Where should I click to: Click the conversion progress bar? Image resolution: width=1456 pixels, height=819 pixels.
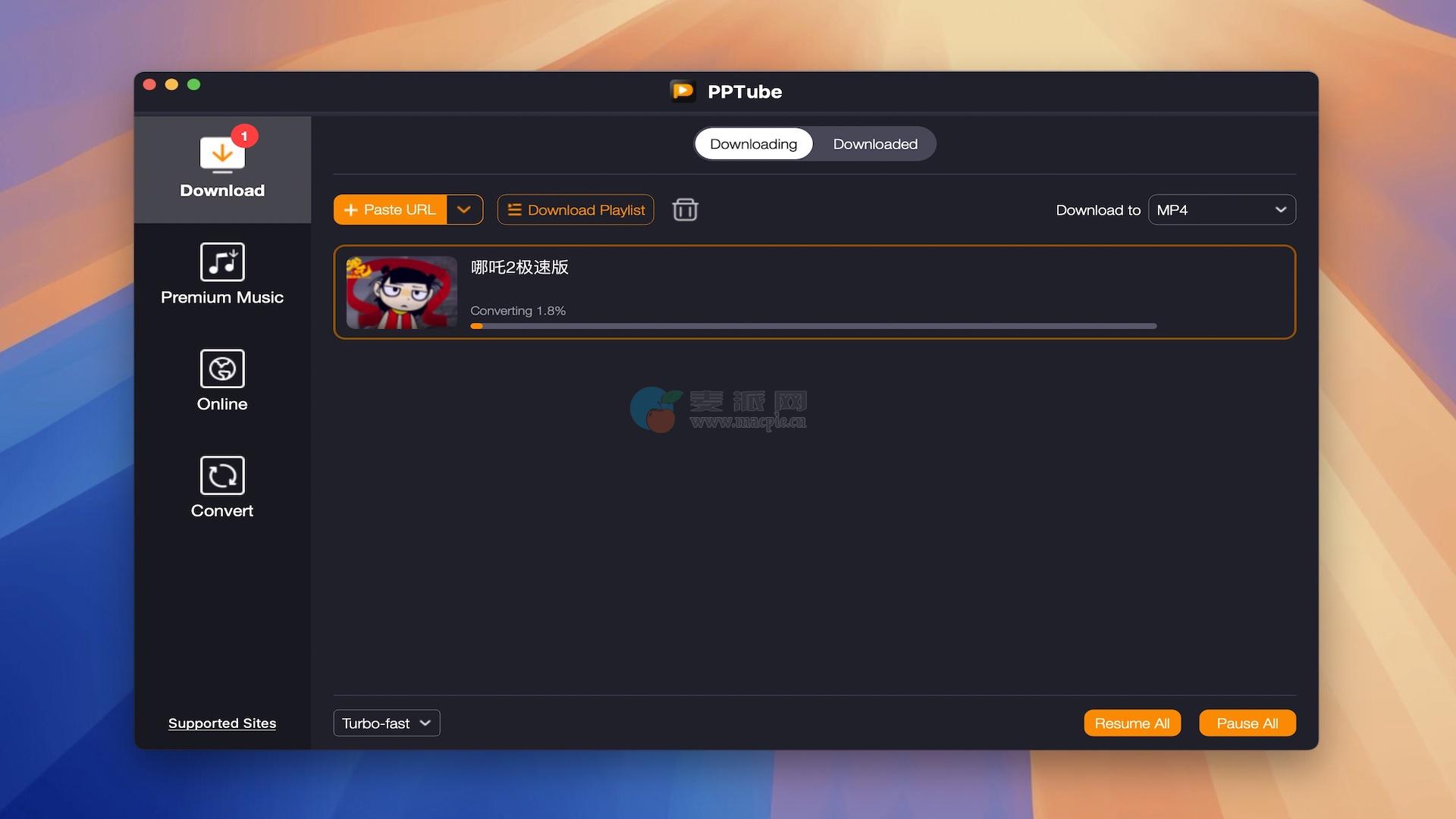(x=813, y=326)
